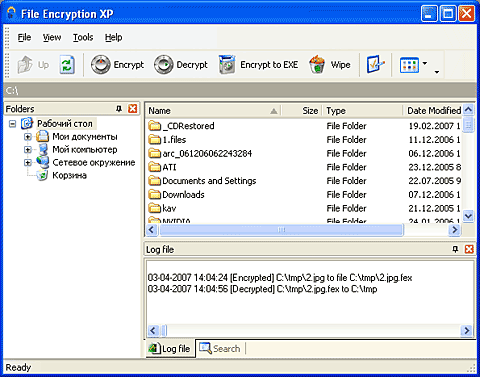Select the Downloads folder
Viewport: 480px width, 377px height.
click(183, 194)
